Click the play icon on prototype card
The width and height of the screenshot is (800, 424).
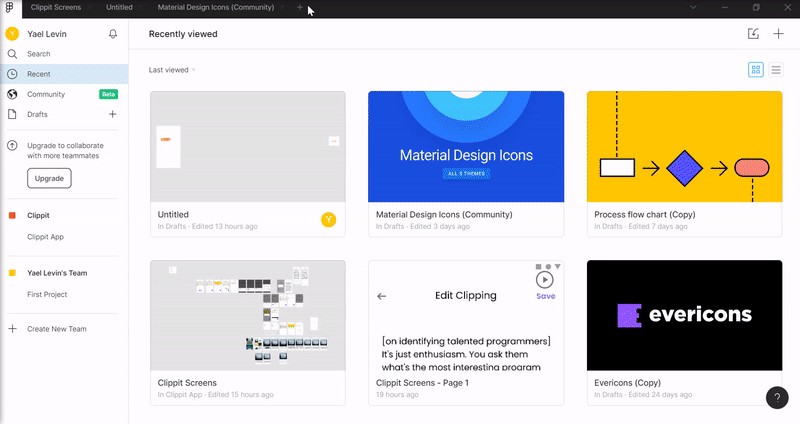point(544,280)
